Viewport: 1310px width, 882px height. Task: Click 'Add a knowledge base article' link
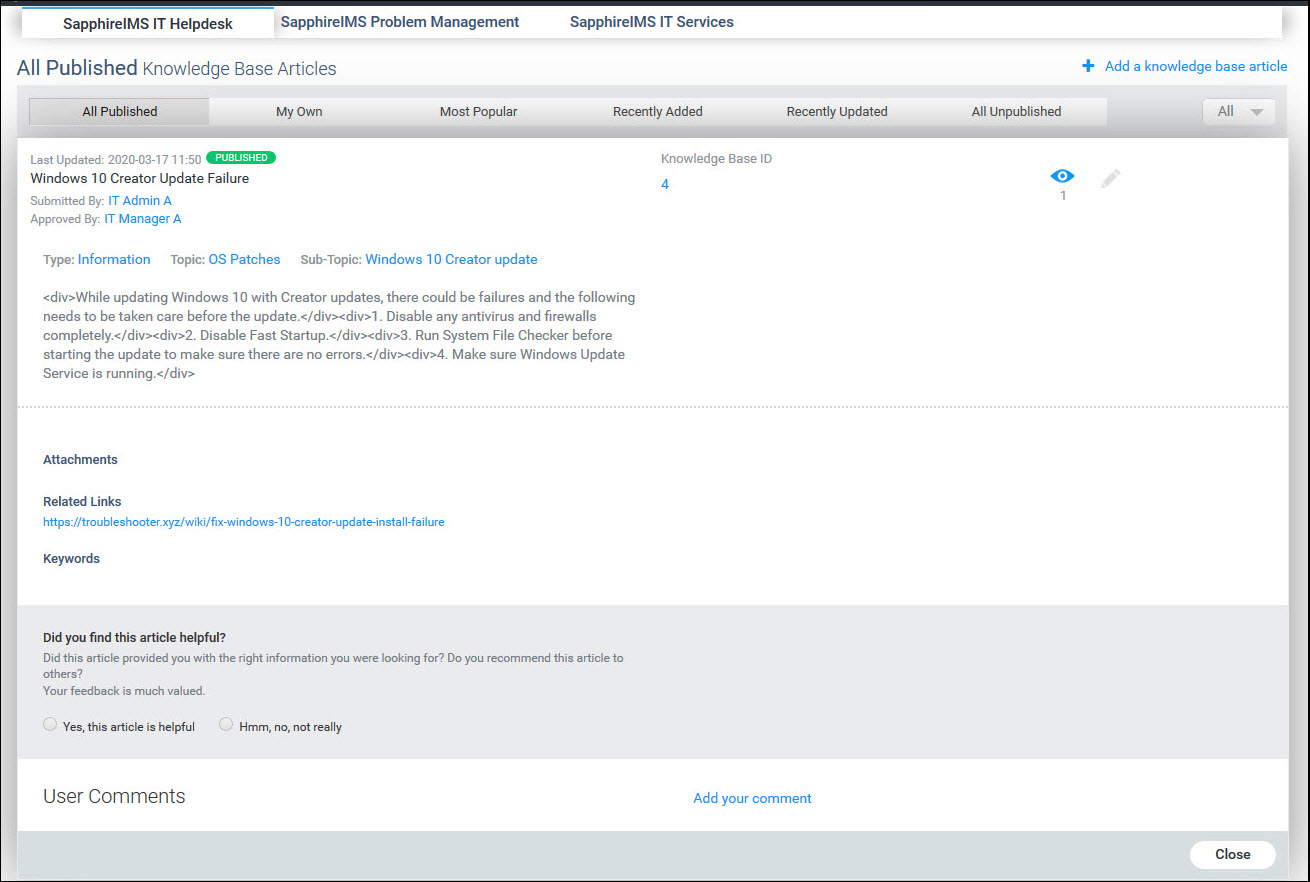tap(1196, 66)
